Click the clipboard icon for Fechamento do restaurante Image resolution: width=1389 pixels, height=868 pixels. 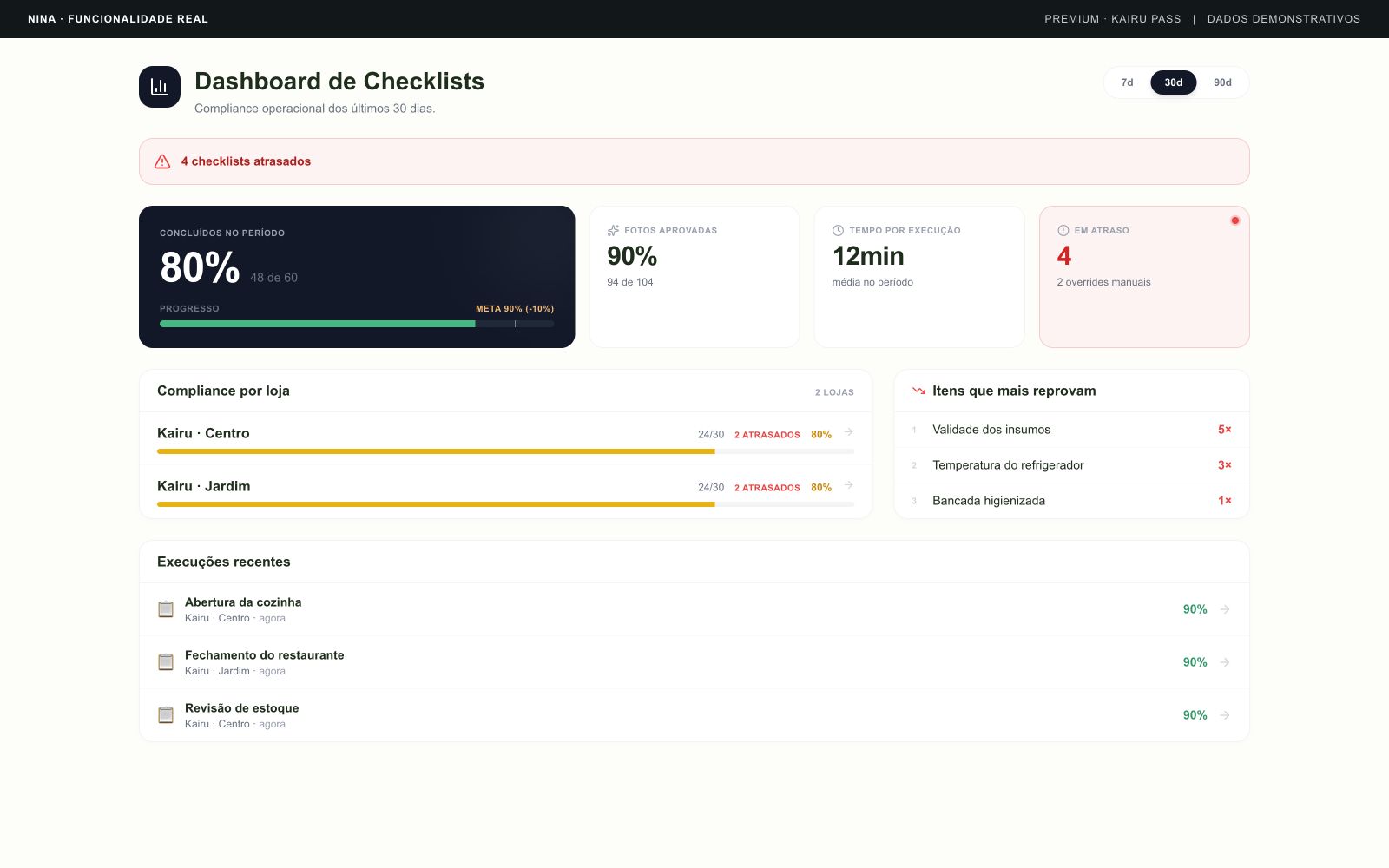click(166, 662)
